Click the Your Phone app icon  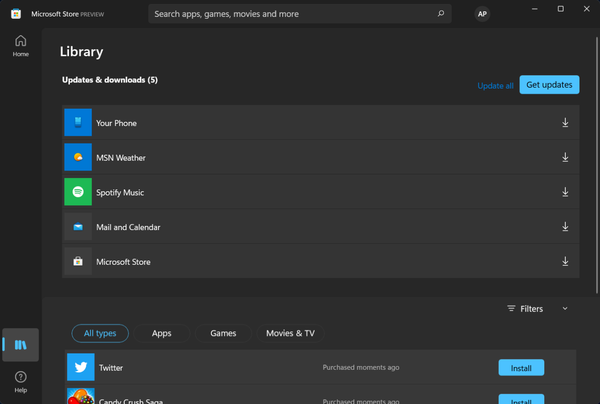[x=78, y=122]
